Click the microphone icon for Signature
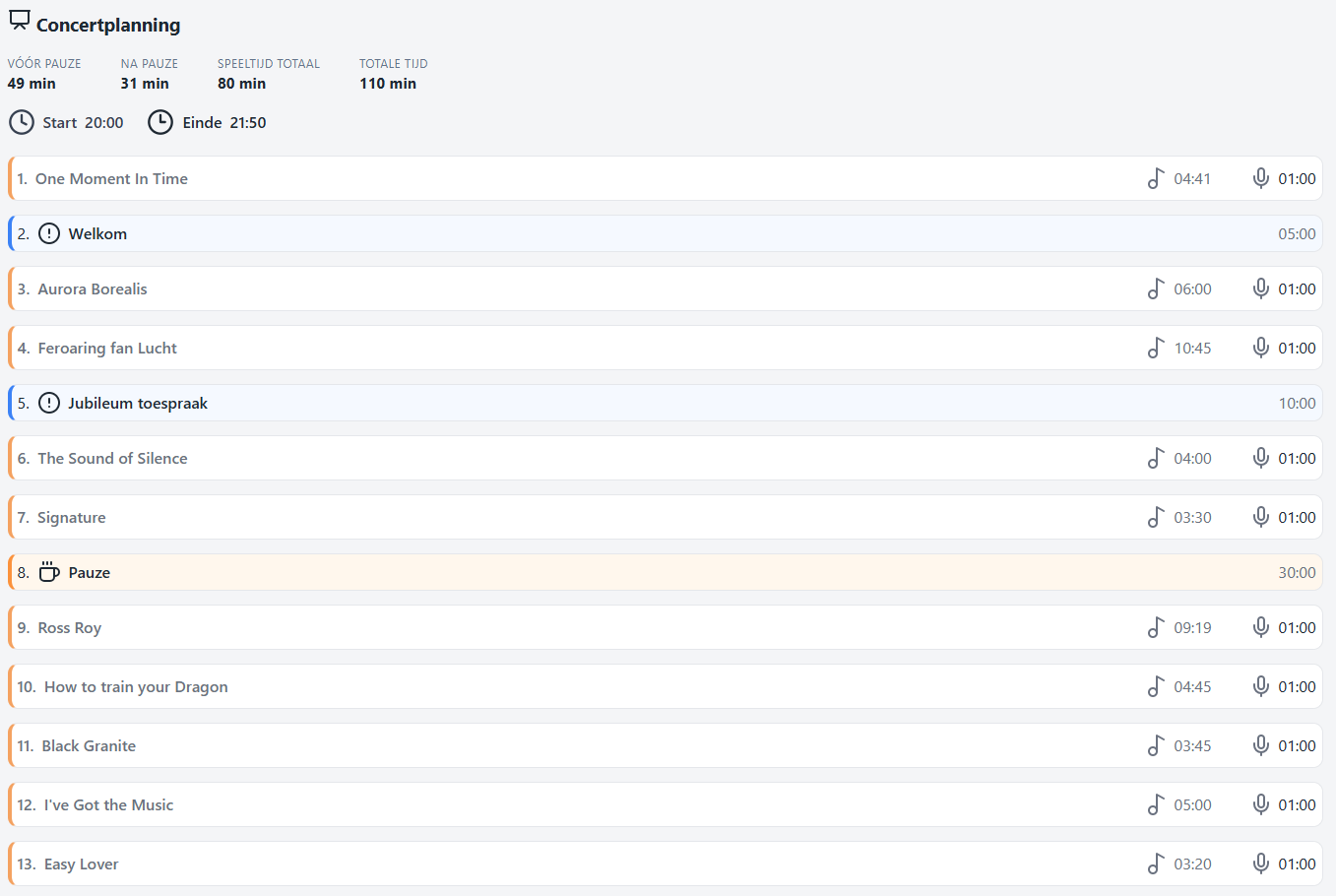The image size is (1336, 896). (1260, 517)
